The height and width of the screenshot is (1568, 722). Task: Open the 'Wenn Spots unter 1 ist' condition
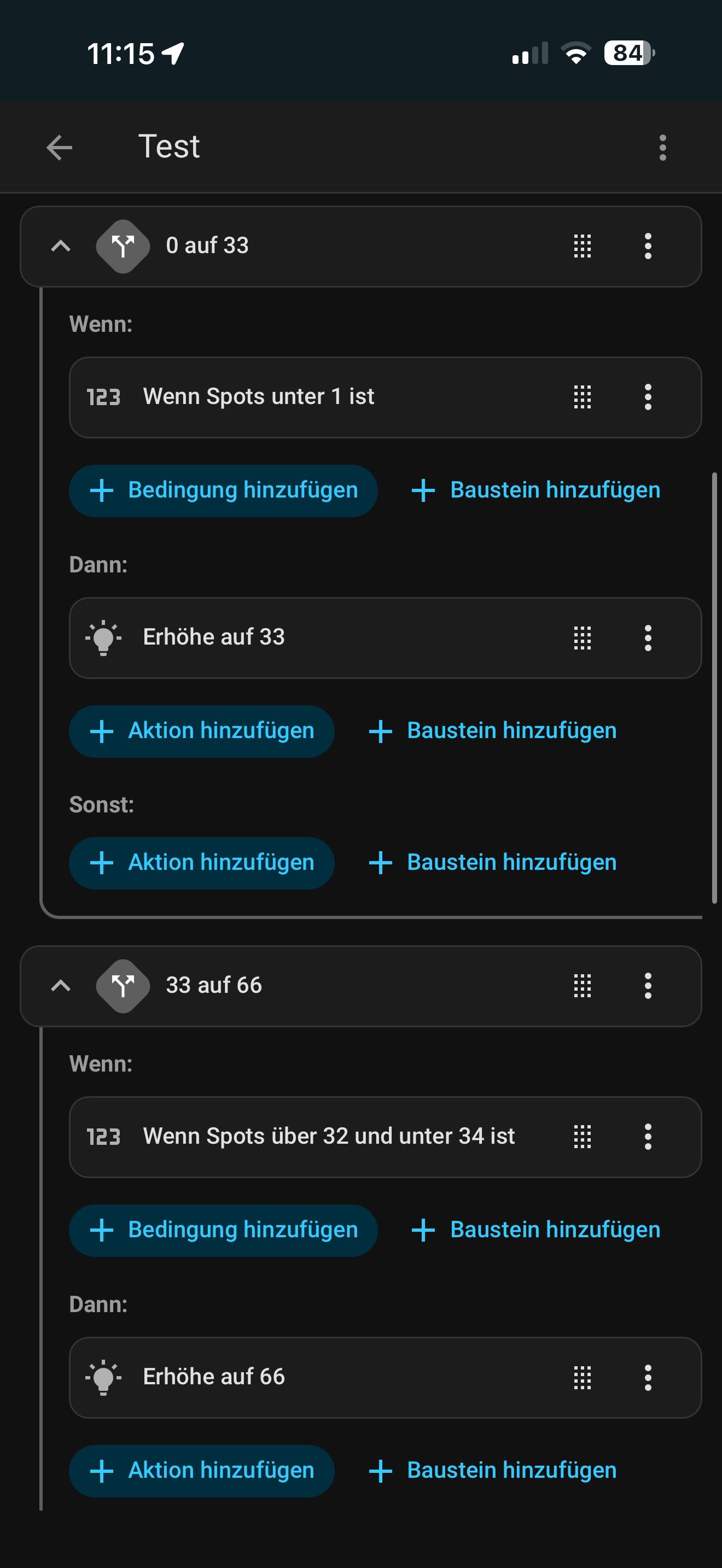pyautogui.click(x=258, y=397)
